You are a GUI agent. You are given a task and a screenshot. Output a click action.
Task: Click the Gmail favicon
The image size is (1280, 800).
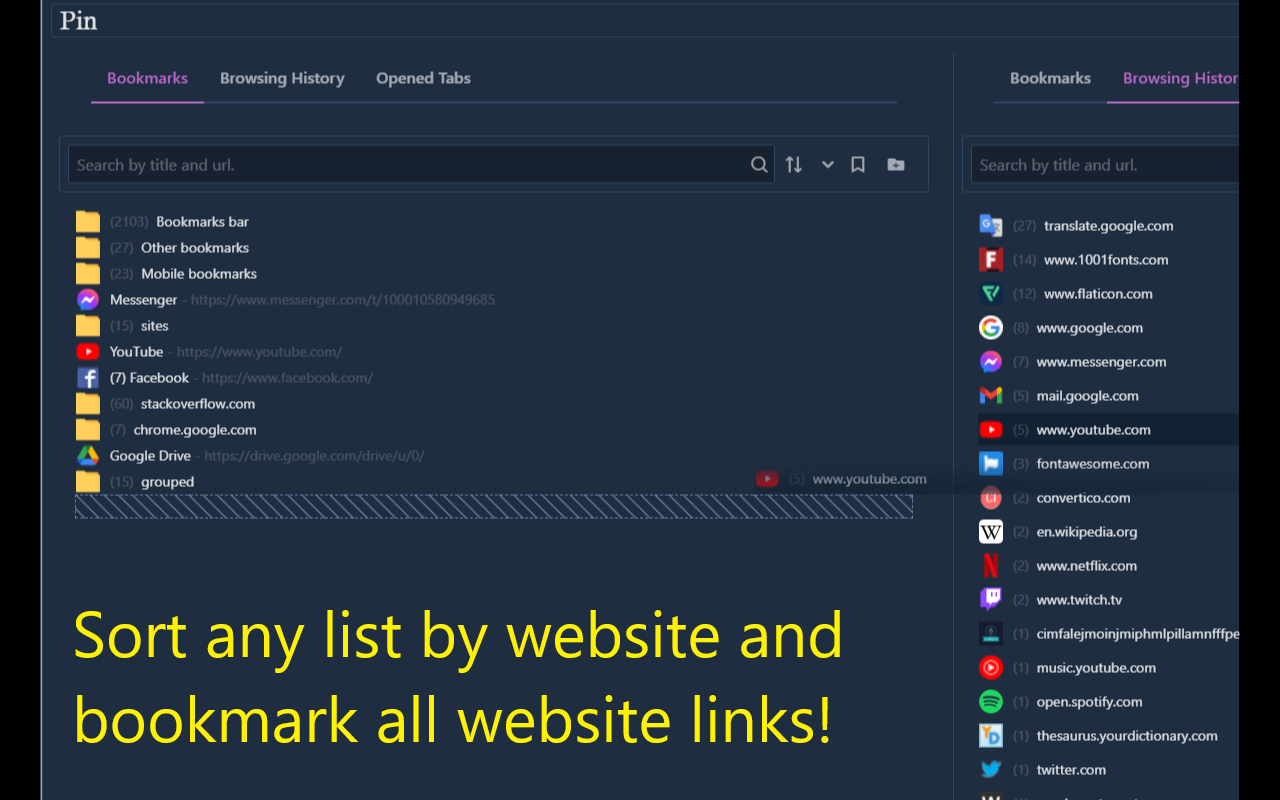[x=991, y=396]
